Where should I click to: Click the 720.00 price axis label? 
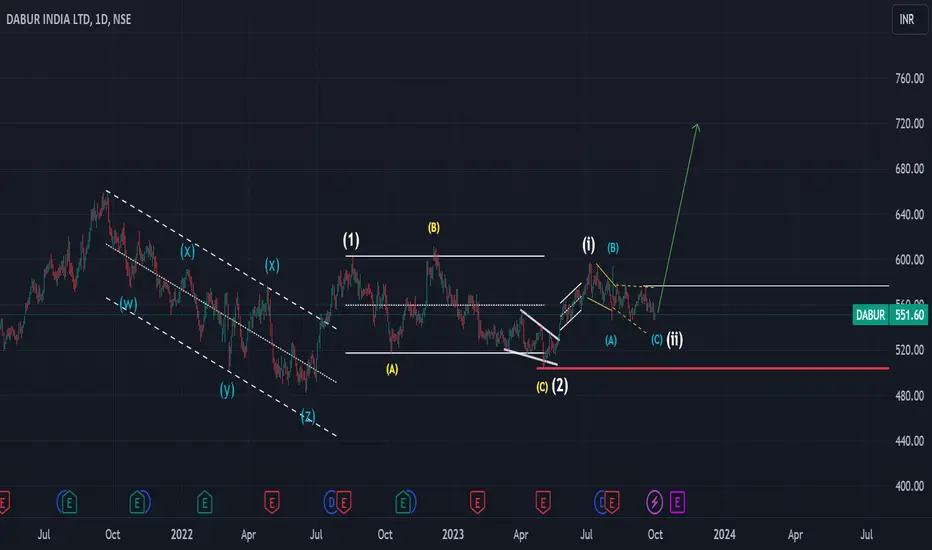[x=909, y=124]
